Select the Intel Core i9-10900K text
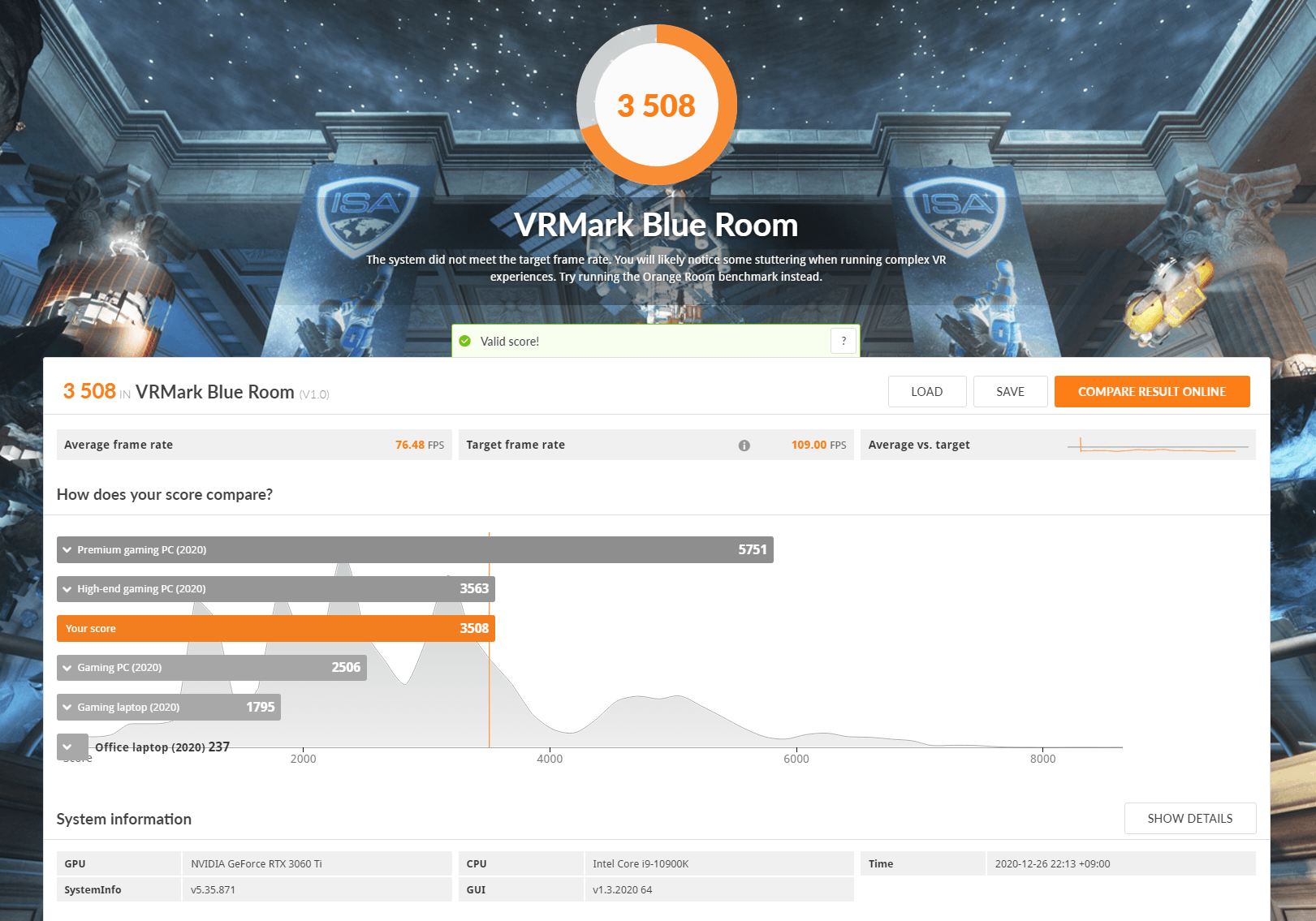This screenshot has width=1316, height=921. coord(641,863)
